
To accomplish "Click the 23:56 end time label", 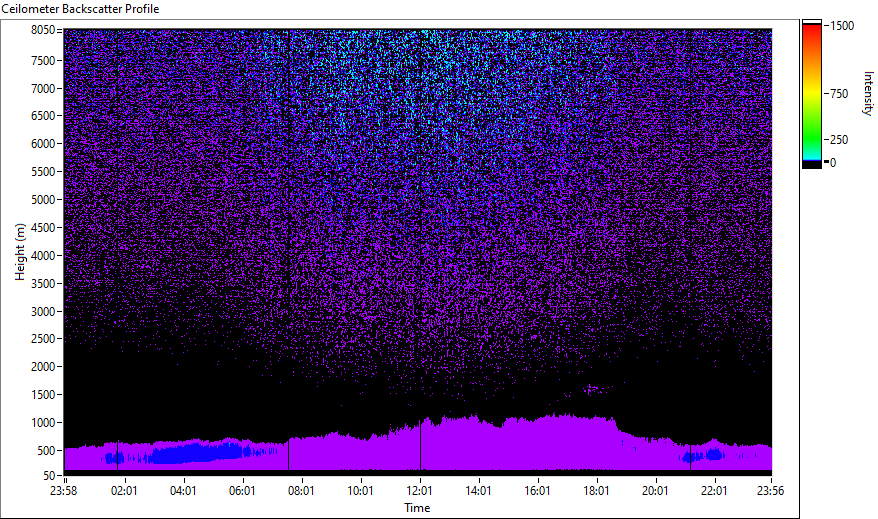I will [770, 491].
